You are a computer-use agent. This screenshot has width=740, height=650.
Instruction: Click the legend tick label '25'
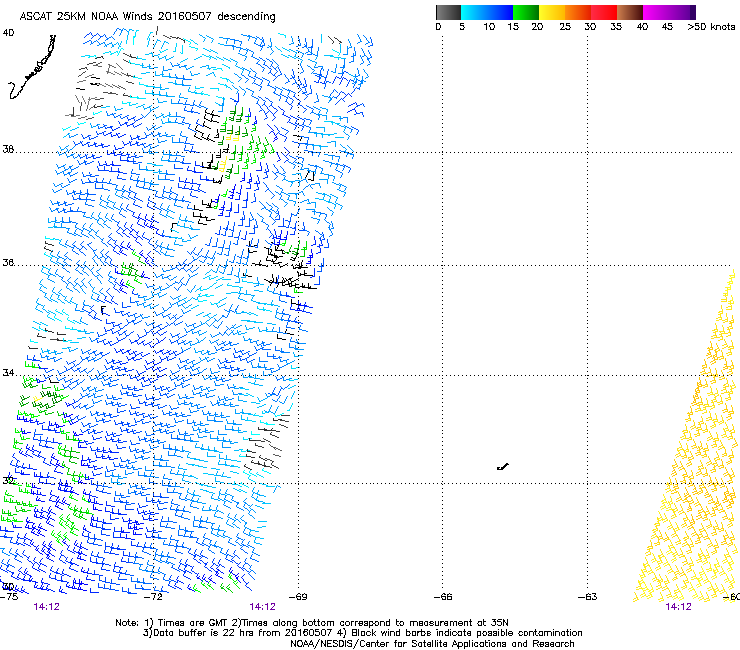coord(565,27)
